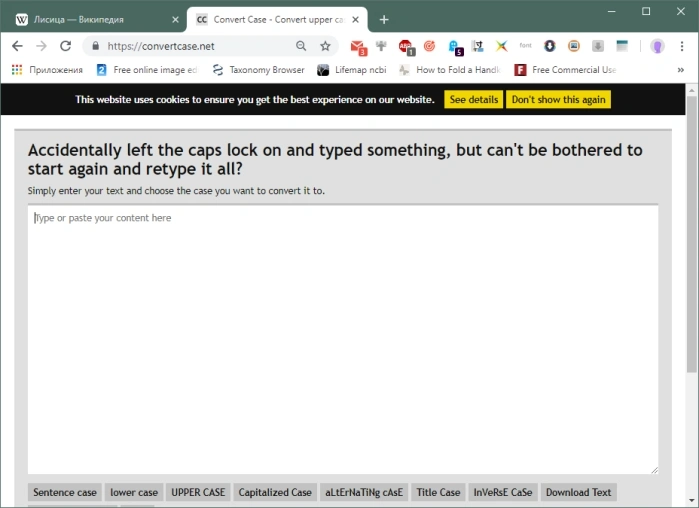Open the Gmail checker extension icon

(x=358, y=47)
